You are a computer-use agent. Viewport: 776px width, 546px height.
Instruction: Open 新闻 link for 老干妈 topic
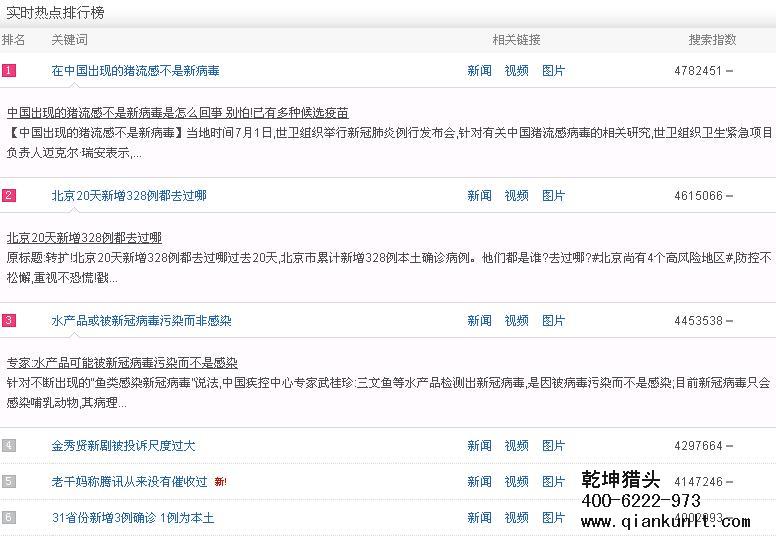click(x=479, y=482)
